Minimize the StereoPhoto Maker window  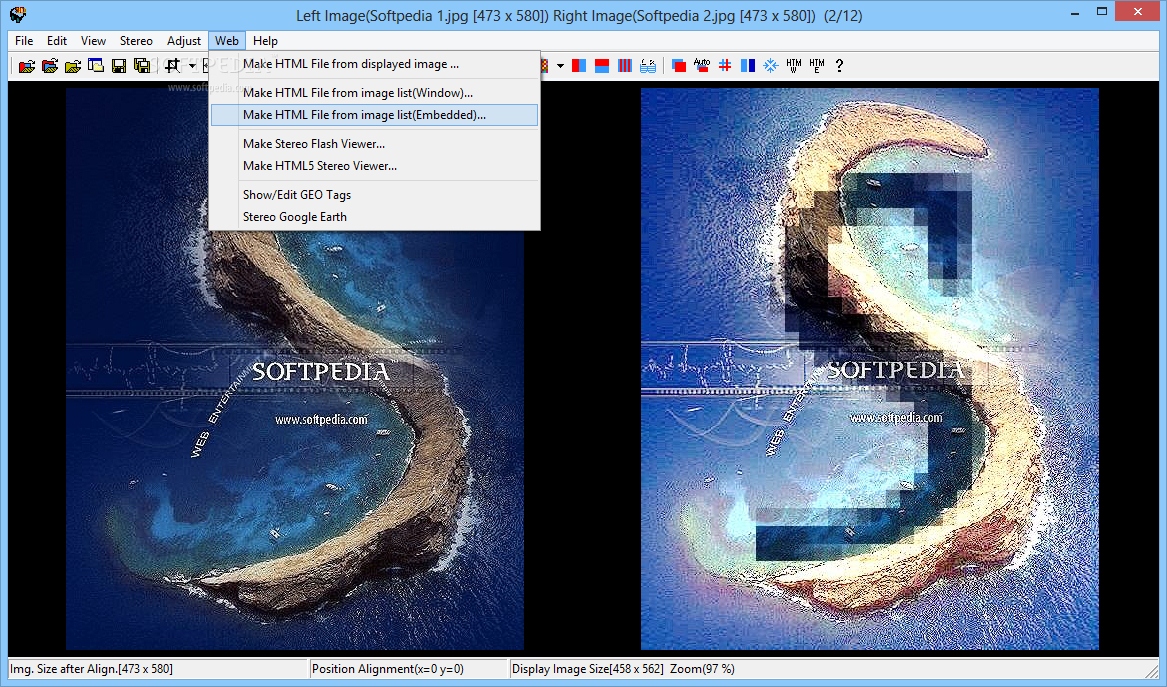1076,13
